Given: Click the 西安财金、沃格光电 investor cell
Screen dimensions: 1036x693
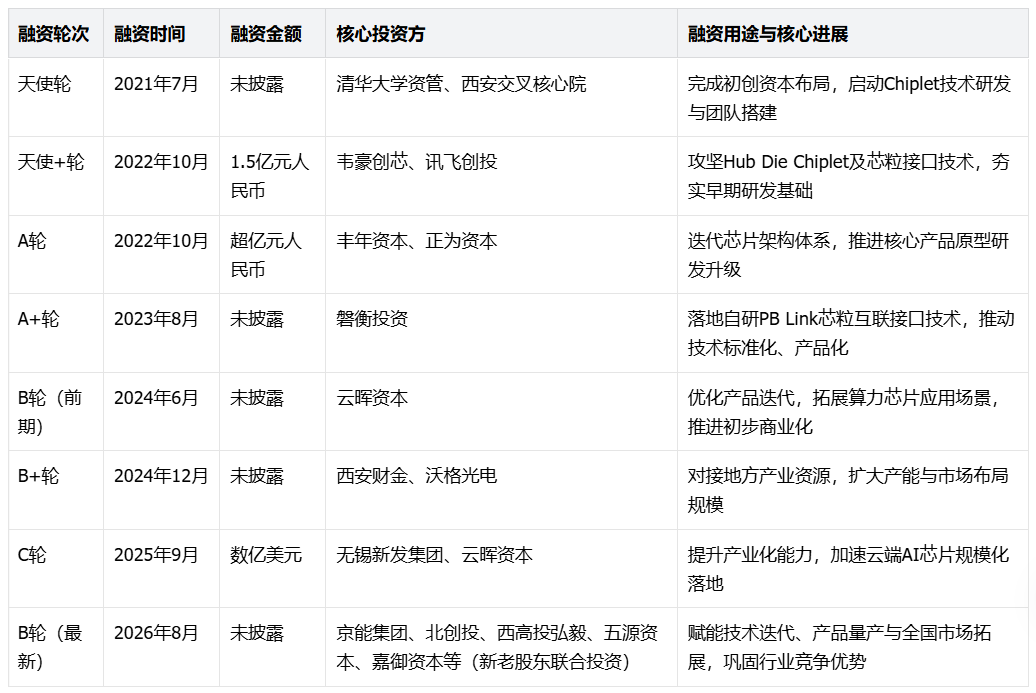Looking at the screenshot, I should (501, 490).
